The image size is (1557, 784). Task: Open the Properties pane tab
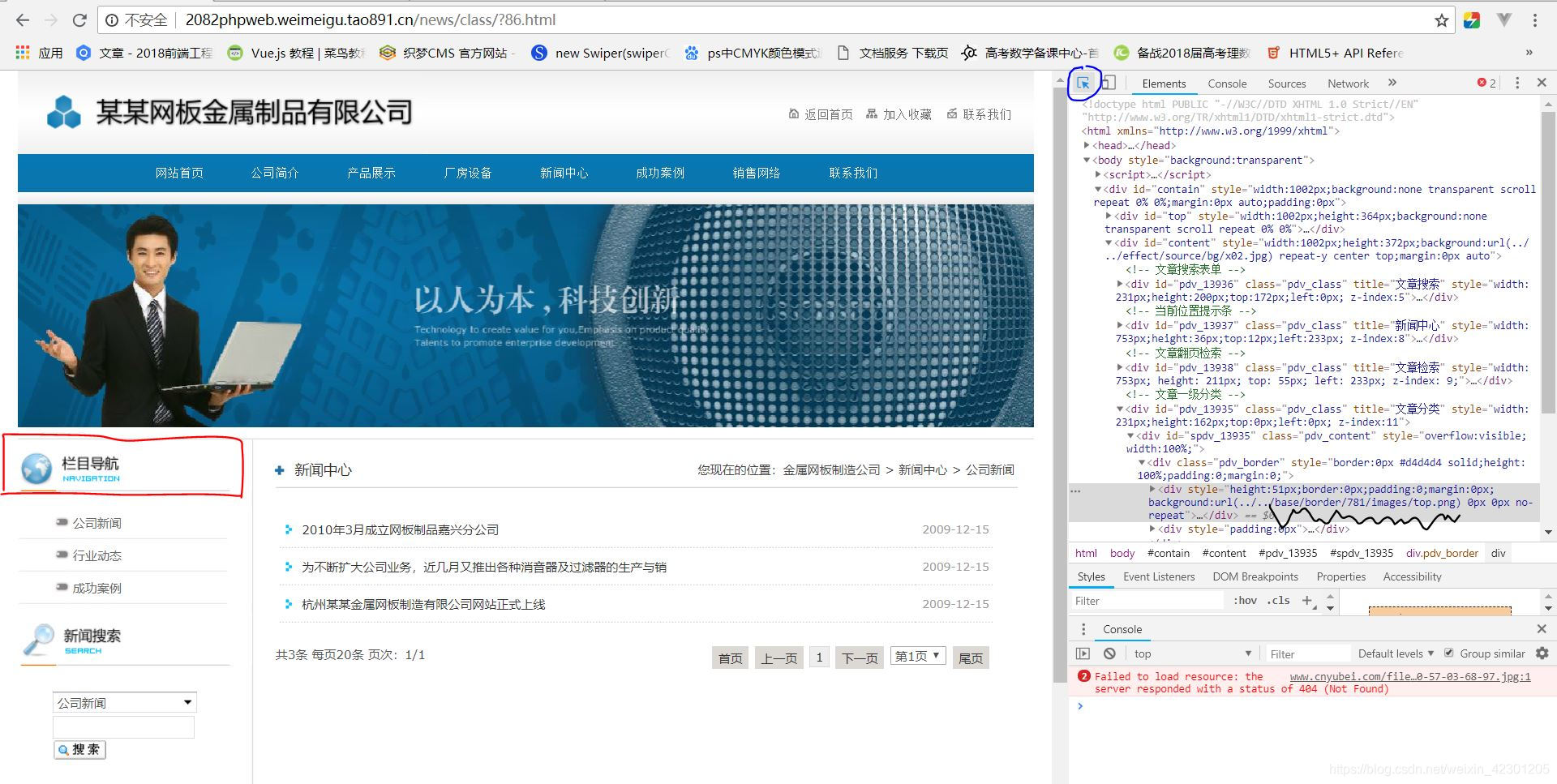(x=1340, y=576)
